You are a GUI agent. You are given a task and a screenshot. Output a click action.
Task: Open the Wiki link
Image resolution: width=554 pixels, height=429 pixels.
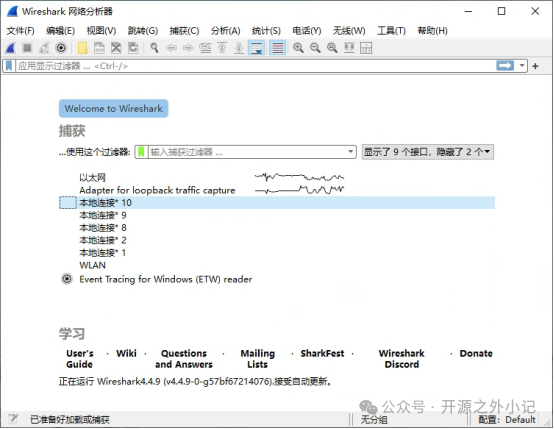coord(126,353)
